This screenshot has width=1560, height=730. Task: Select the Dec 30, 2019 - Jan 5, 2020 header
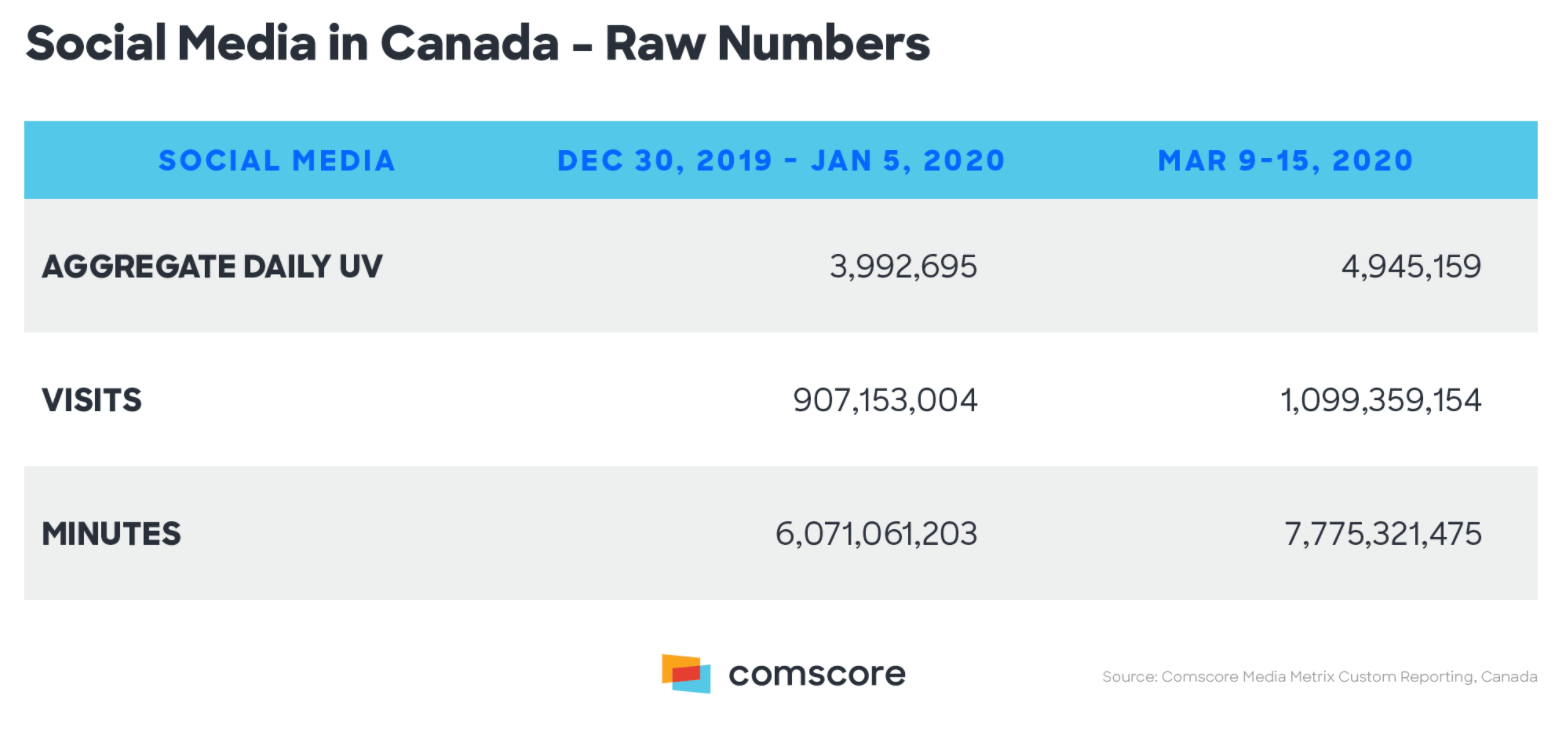(x=781, y=160)
